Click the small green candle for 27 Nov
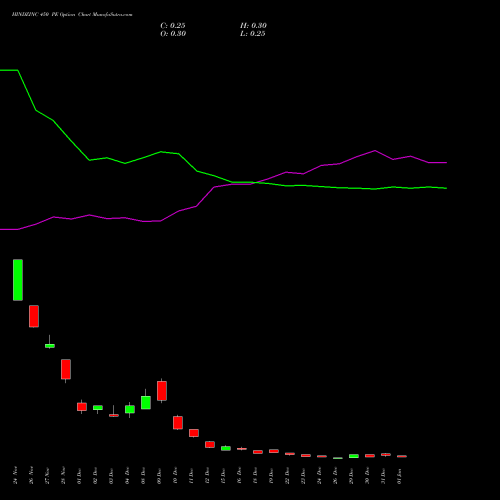500x500 pixels. pyautogui.click(x=50, y=346)
